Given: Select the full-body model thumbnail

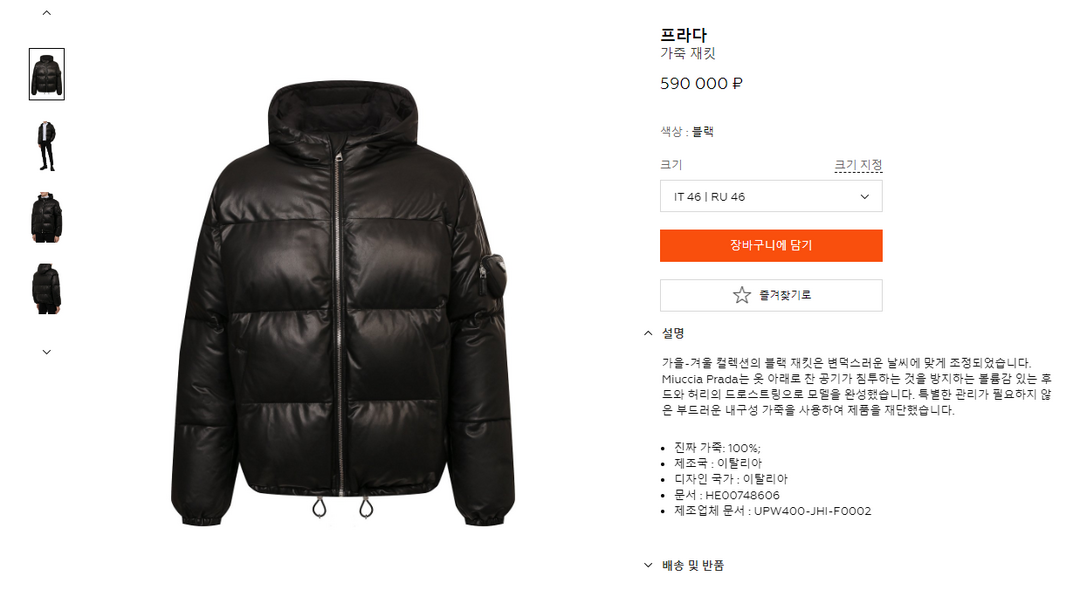Looking at the screenshot, I should [47, 146].
